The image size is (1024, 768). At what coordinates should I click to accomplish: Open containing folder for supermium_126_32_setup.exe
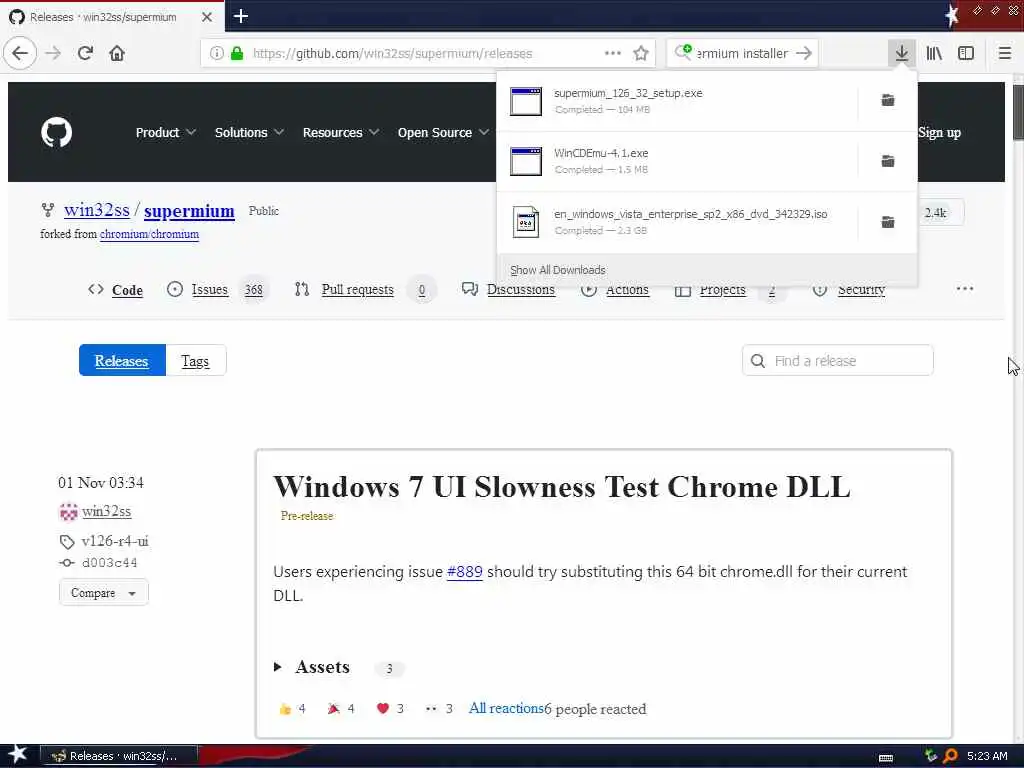pyautogui.click(x=888, y=100)
